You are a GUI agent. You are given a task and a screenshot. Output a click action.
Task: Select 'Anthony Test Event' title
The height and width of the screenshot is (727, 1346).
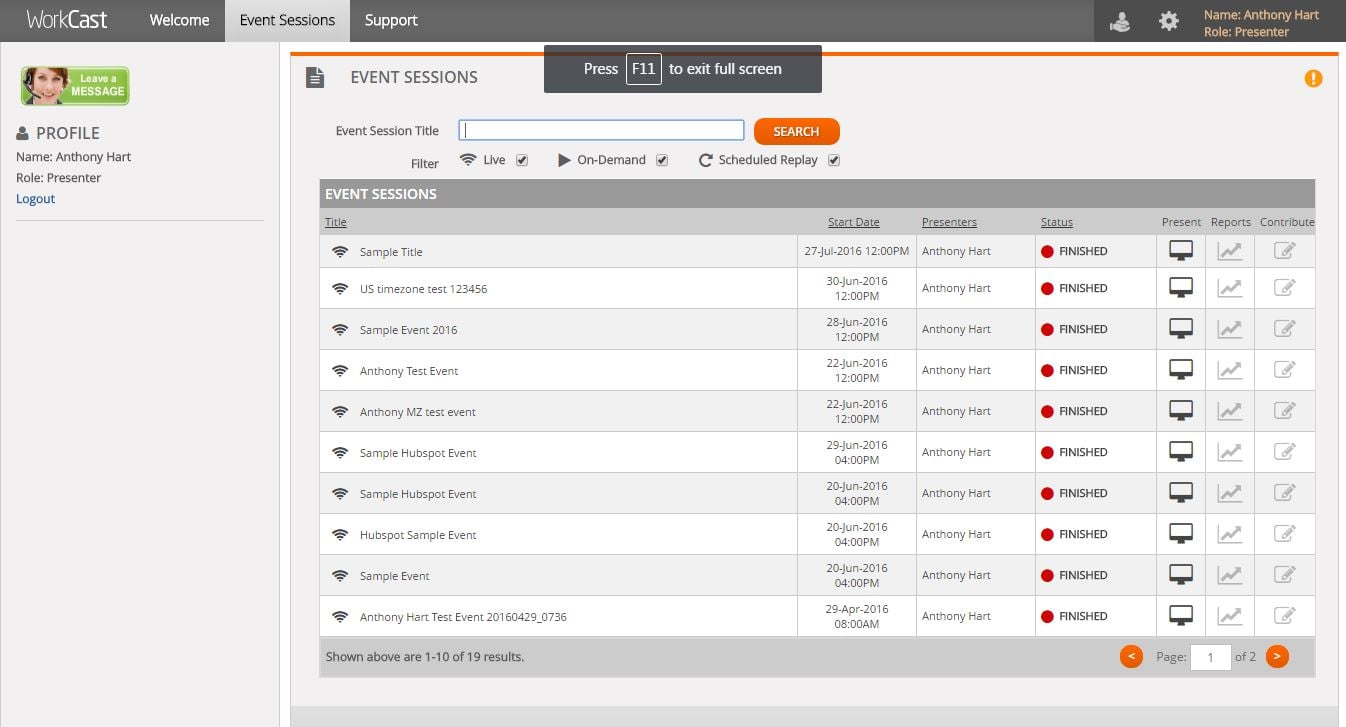point(409,371)
